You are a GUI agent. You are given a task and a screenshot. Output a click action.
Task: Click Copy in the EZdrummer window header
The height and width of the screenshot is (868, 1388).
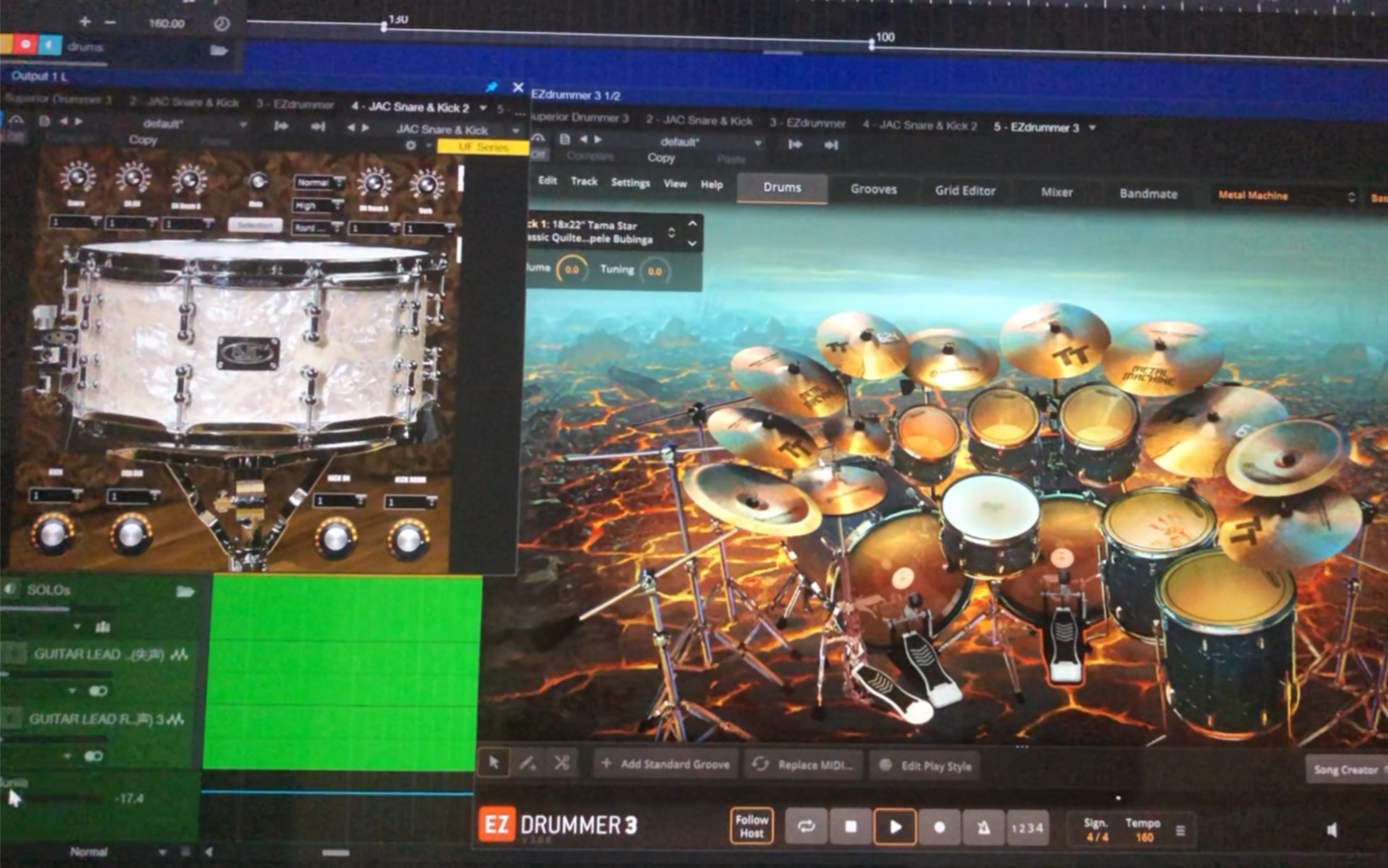[x=661, y=158]
